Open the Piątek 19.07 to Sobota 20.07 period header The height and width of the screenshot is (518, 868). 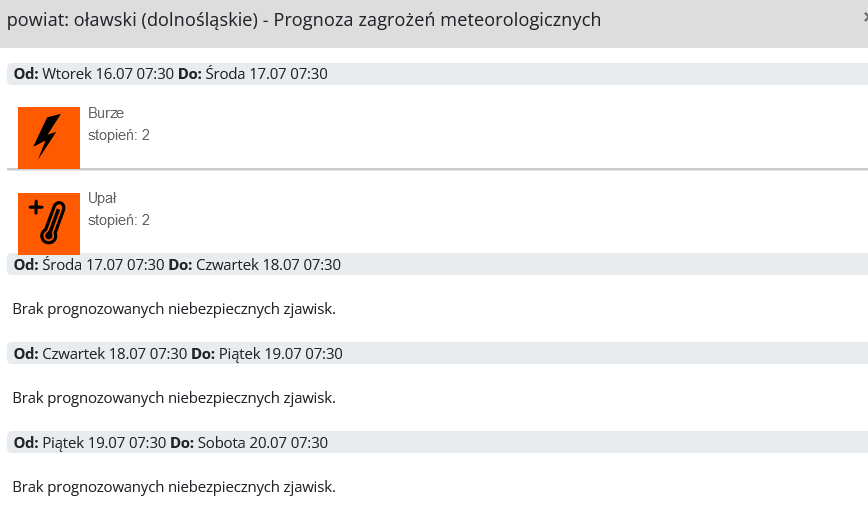(437, 443)
